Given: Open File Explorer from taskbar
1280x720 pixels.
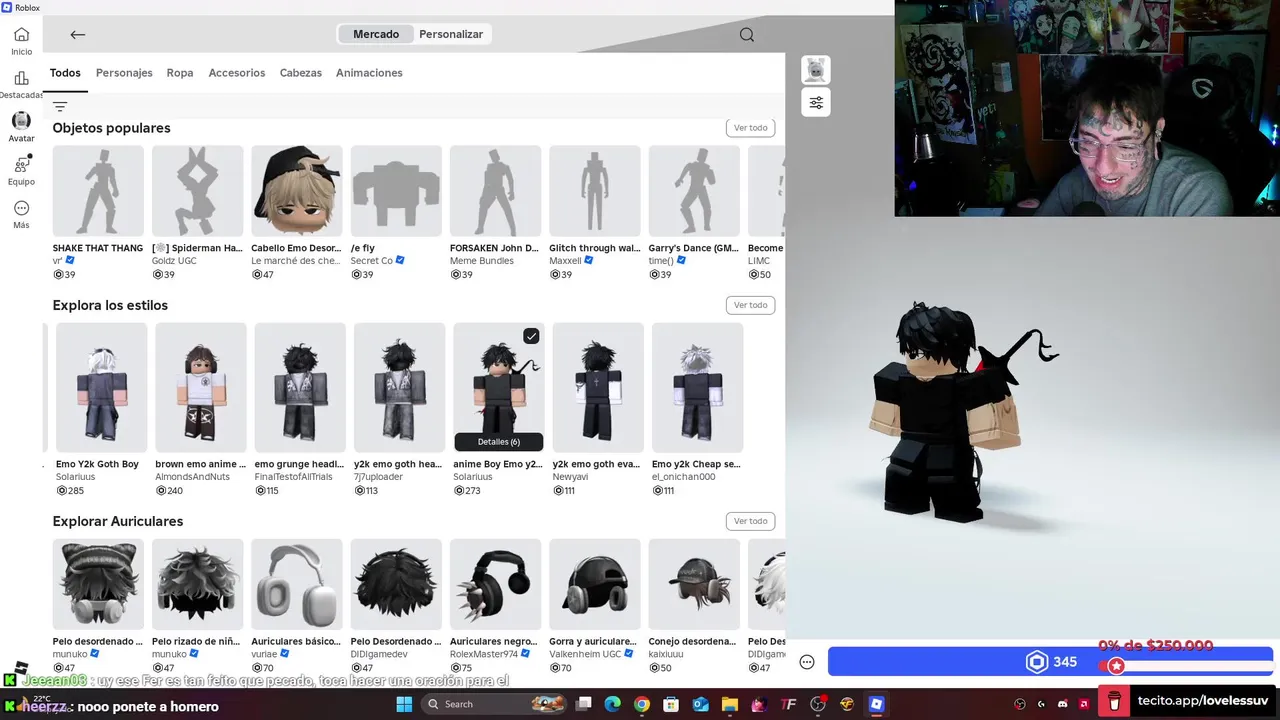Looking at the screenshot, I should click(x=730, y=704).
